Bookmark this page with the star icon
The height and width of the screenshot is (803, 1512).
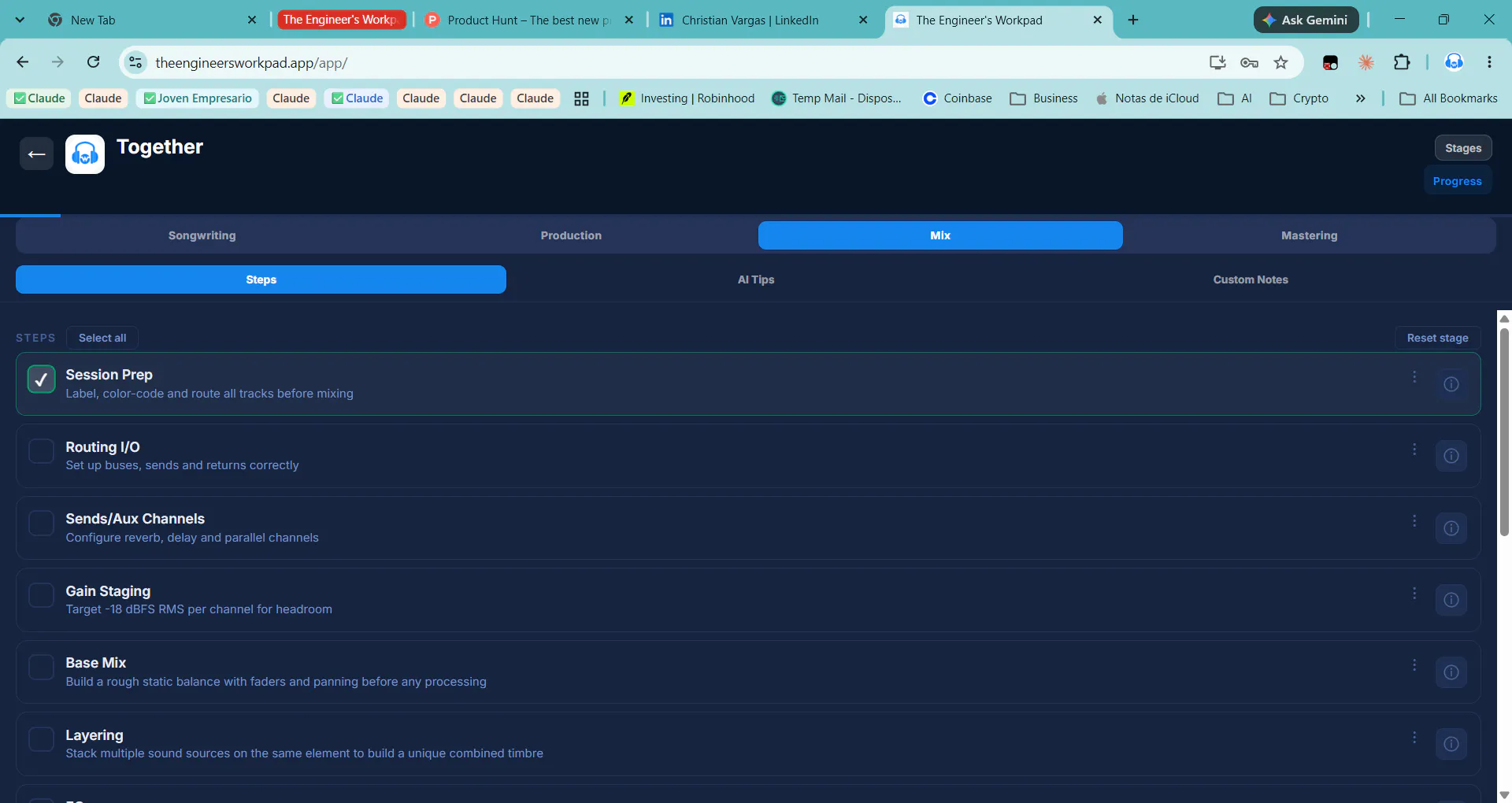1280,62
